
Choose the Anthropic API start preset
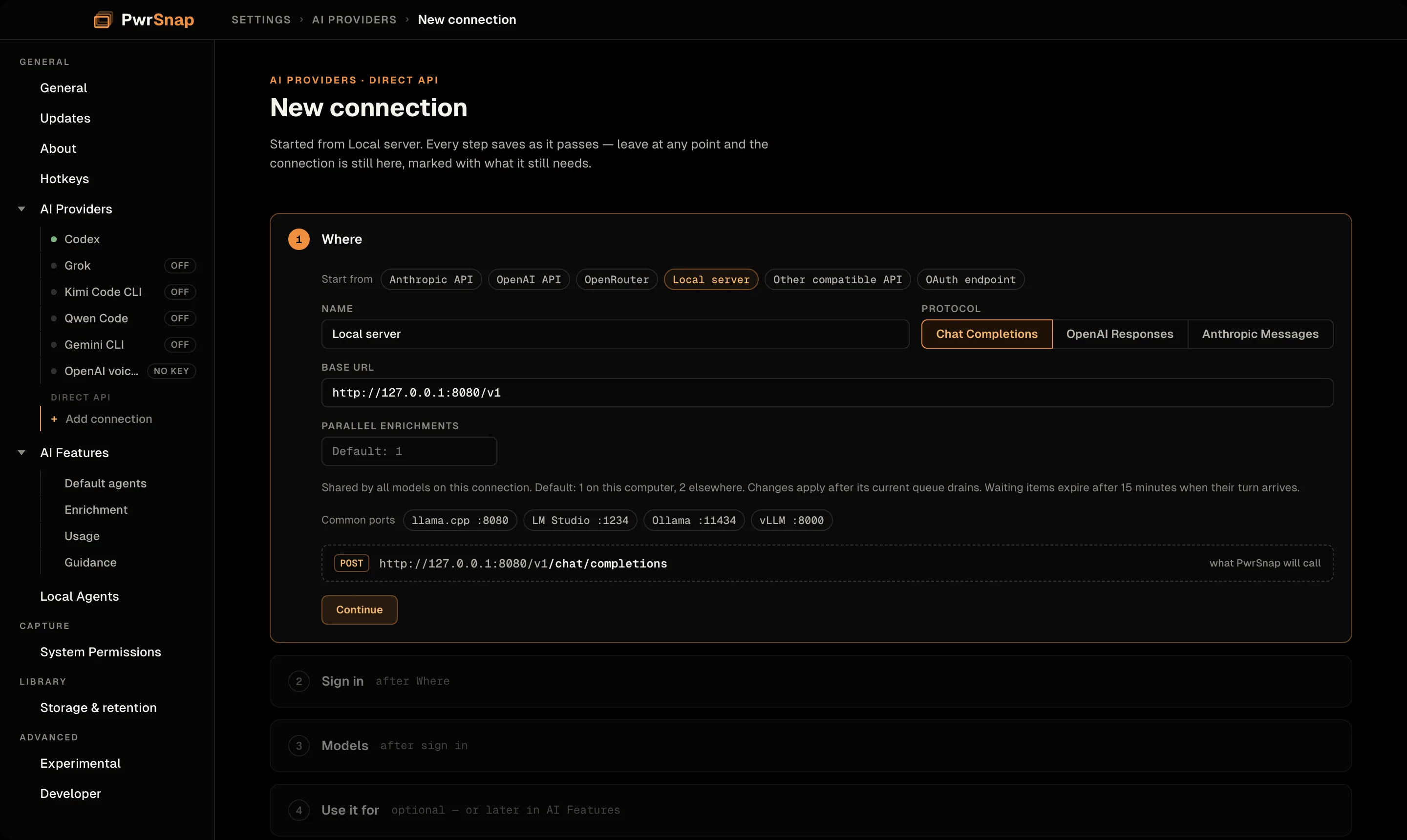point(431,280)
